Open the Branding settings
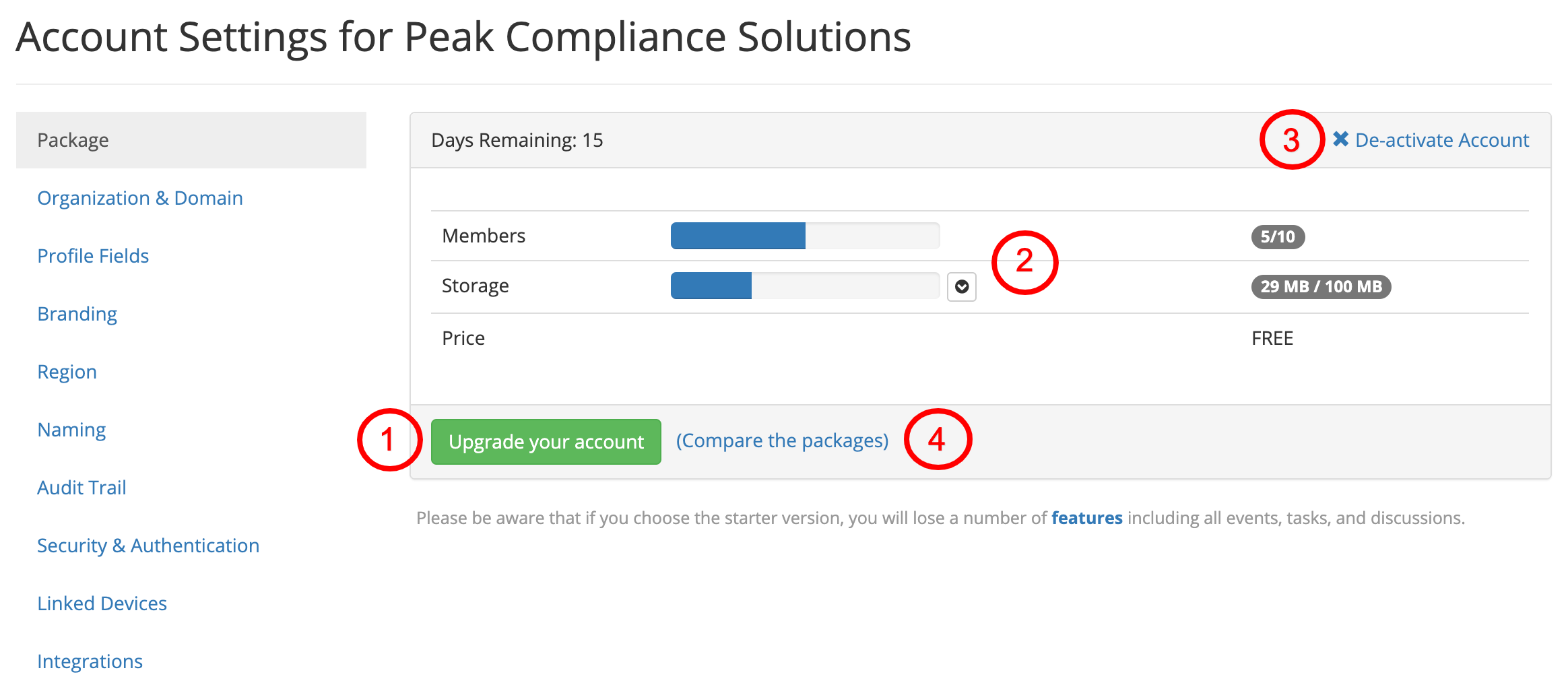This screenshot has width=1568, height=687. pos(77,314)
